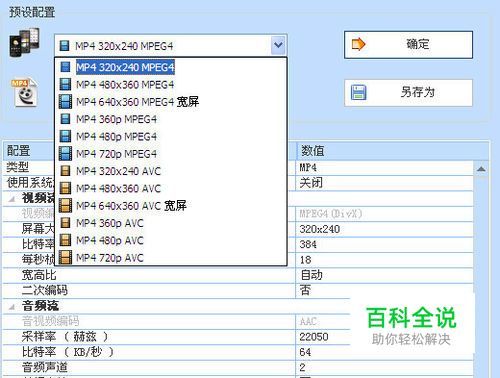
Task: Click orange film icon beside MP4 360p AVC
Action: pos(65,223)
